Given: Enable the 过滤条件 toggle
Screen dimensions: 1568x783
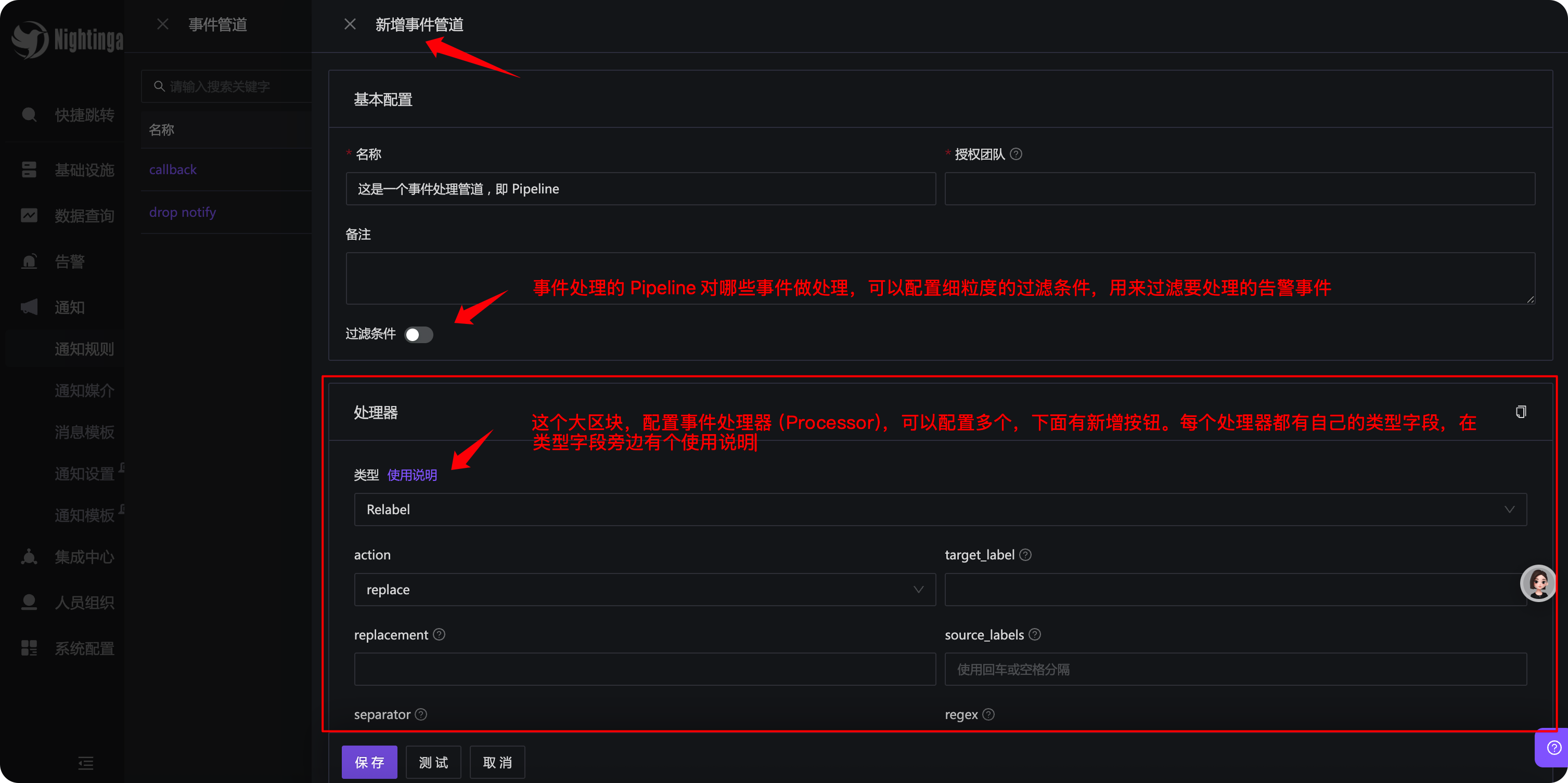Looking at the screenshot, I should click(419, 335).
